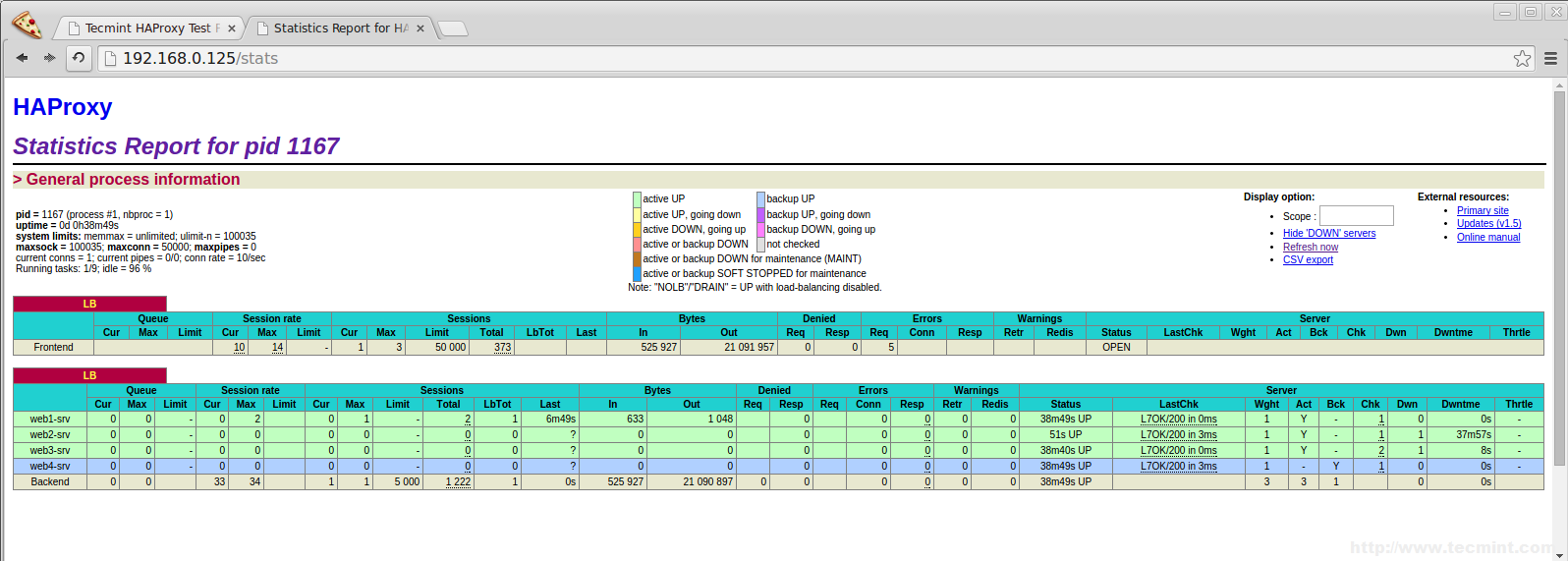Open the Online manual link

[1487, 237]
